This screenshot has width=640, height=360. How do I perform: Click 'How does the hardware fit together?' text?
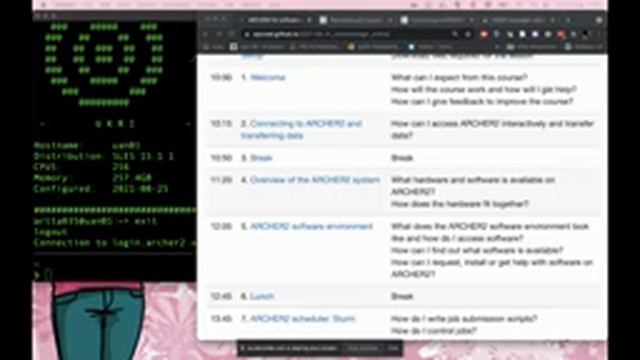460,204
